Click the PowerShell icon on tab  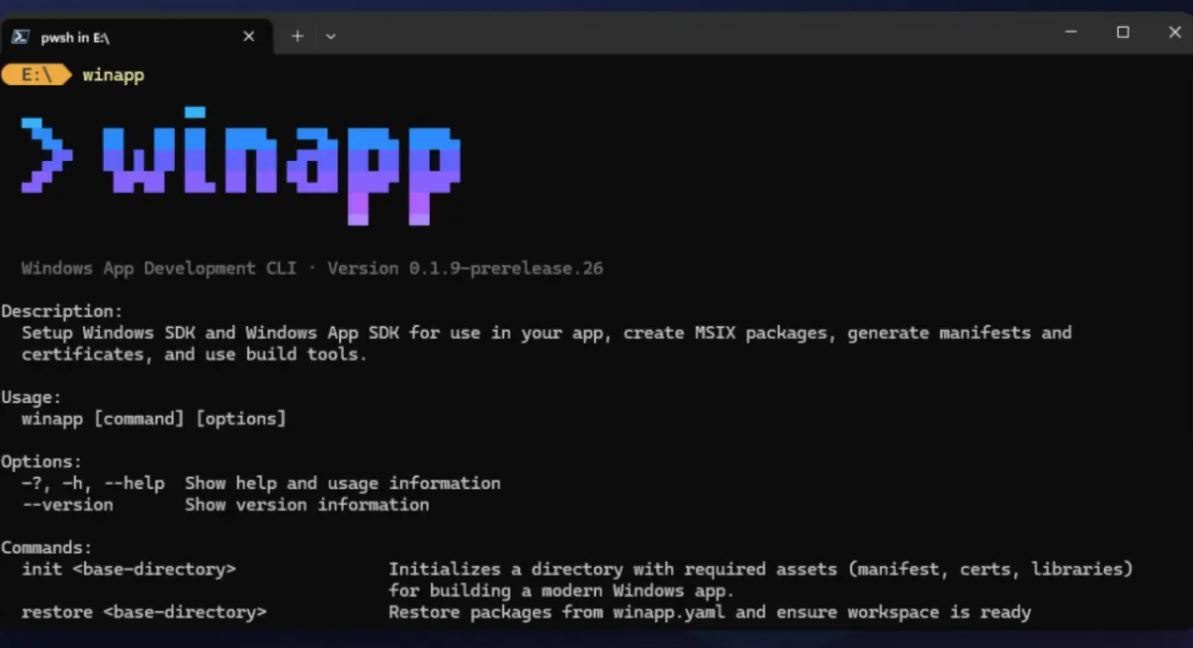coord(21,37)
